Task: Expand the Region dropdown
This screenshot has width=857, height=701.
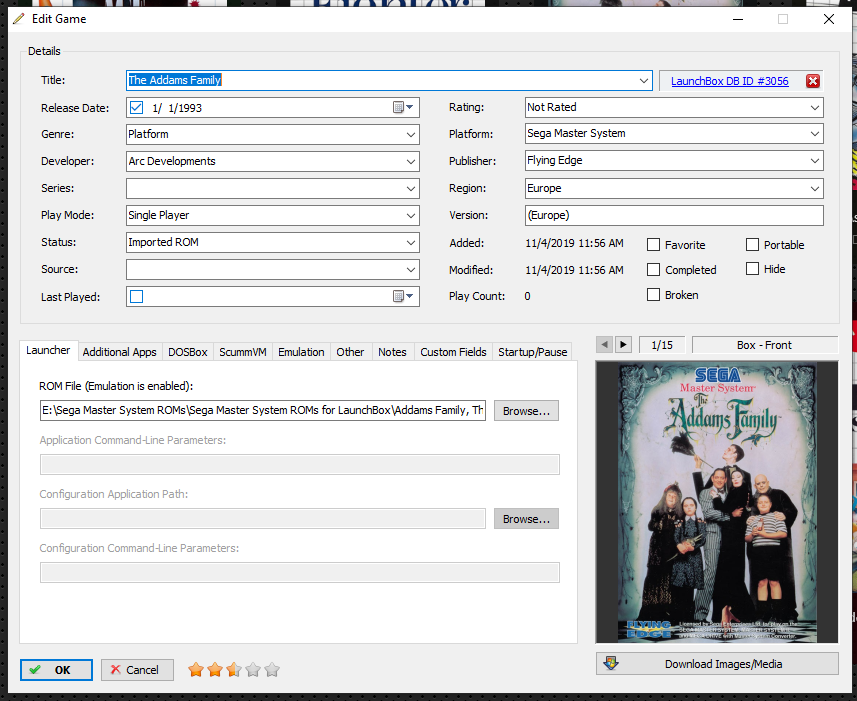Action: point(815,188)
